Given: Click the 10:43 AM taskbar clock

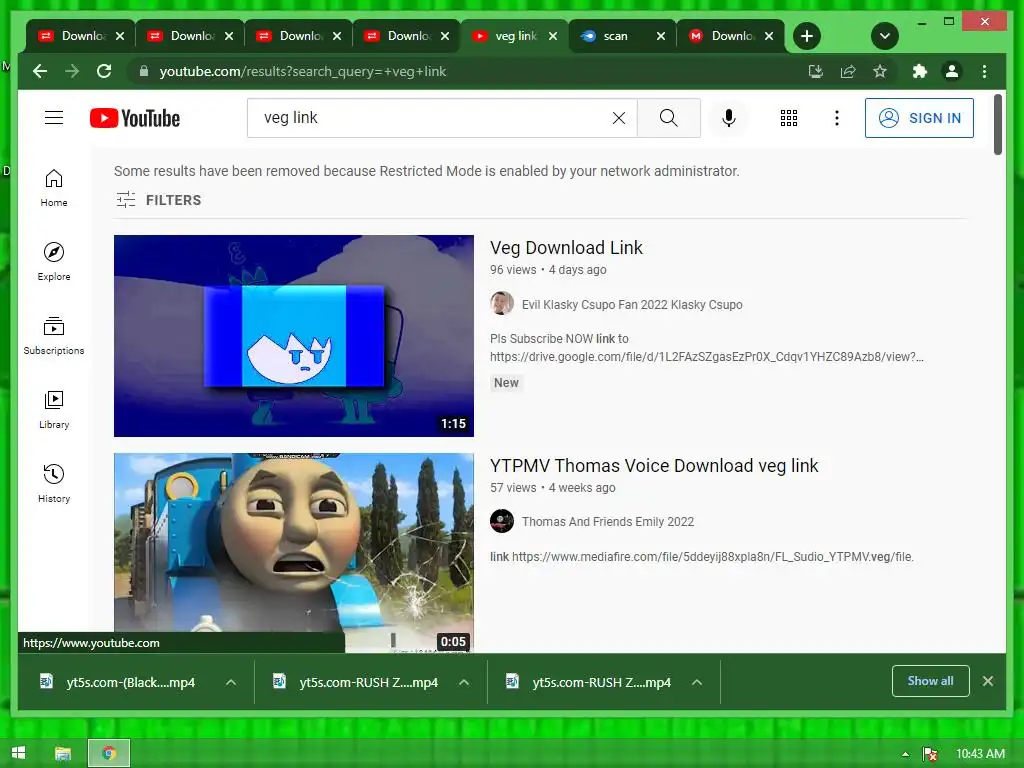Looking at the screenshot, I should [980, 754].
